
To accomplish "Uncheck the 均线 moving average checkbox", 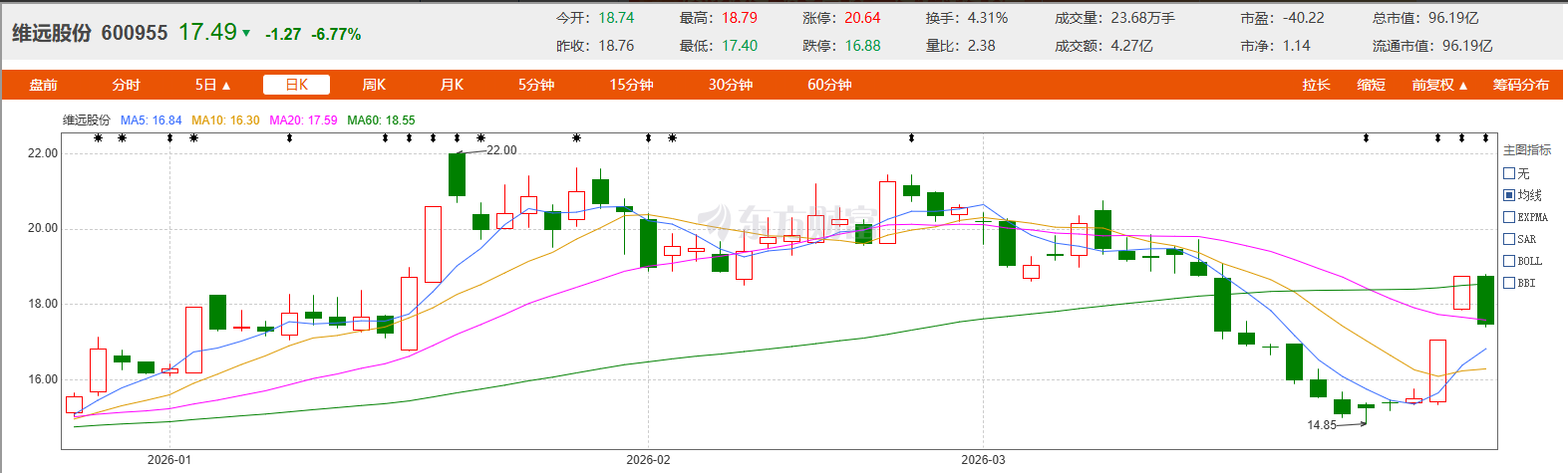I will [x=1509, y=195].
